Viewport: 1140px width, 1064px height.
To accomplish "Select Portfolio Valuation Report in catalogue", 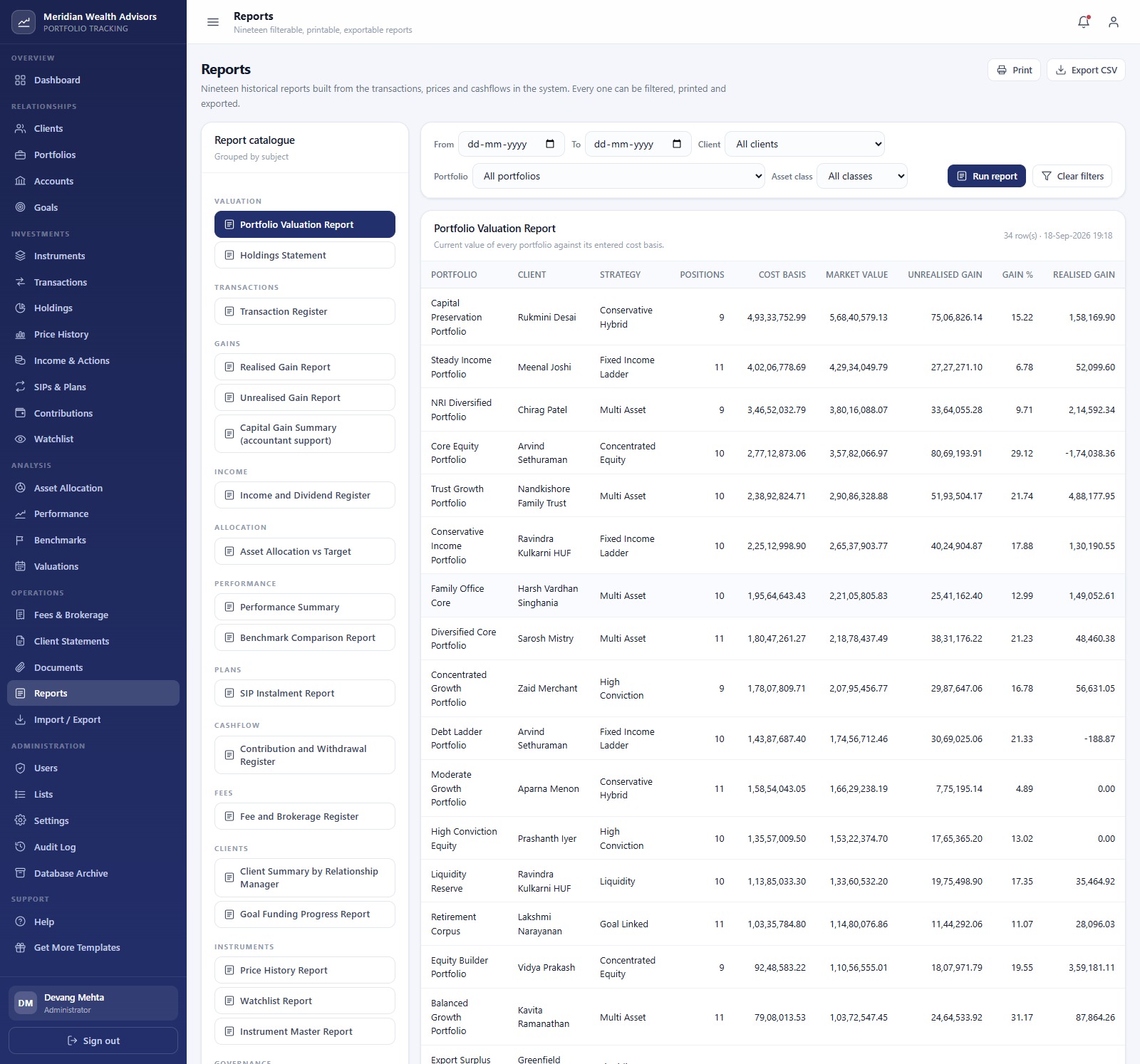I will click(x=305, y=225).
